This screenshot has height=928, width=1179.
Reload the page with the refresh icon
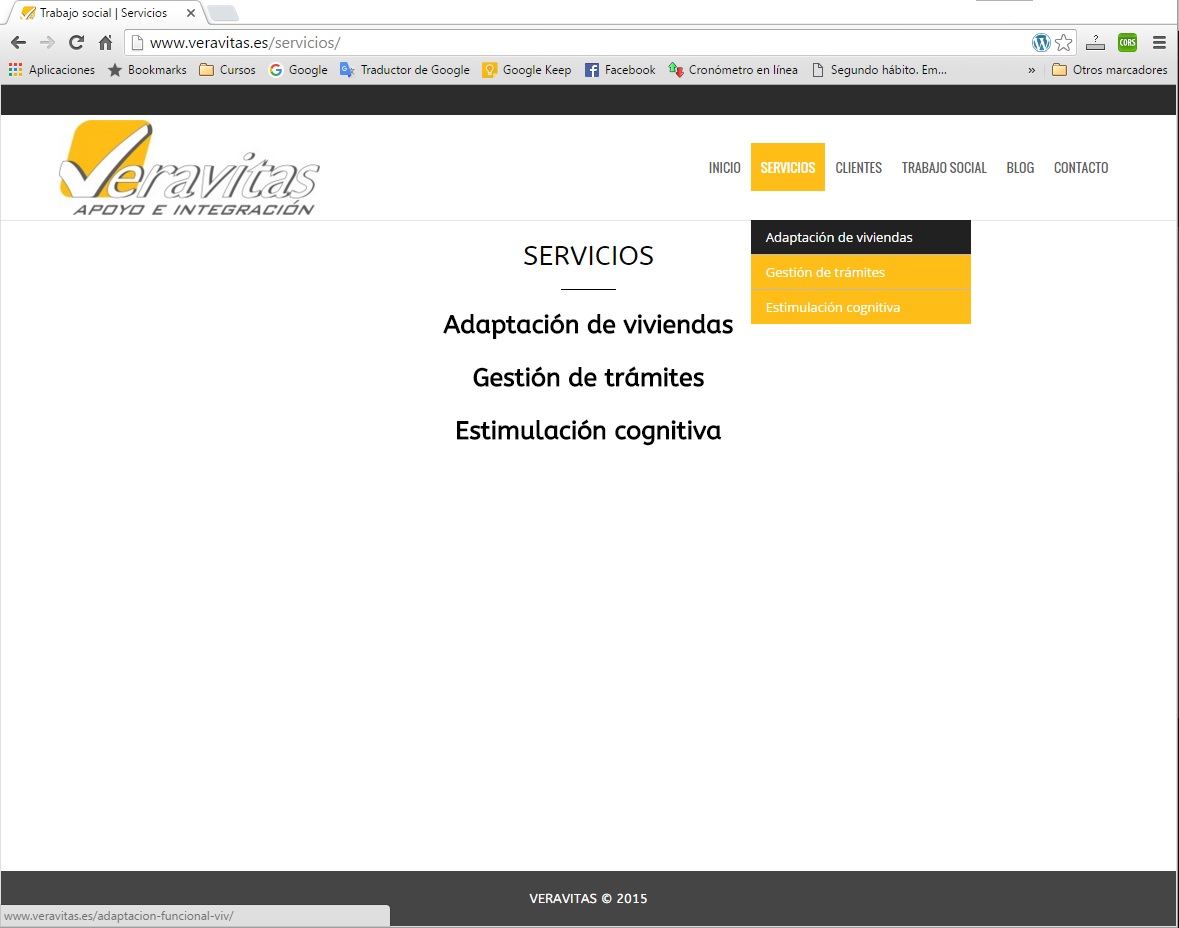click(76, 43)
